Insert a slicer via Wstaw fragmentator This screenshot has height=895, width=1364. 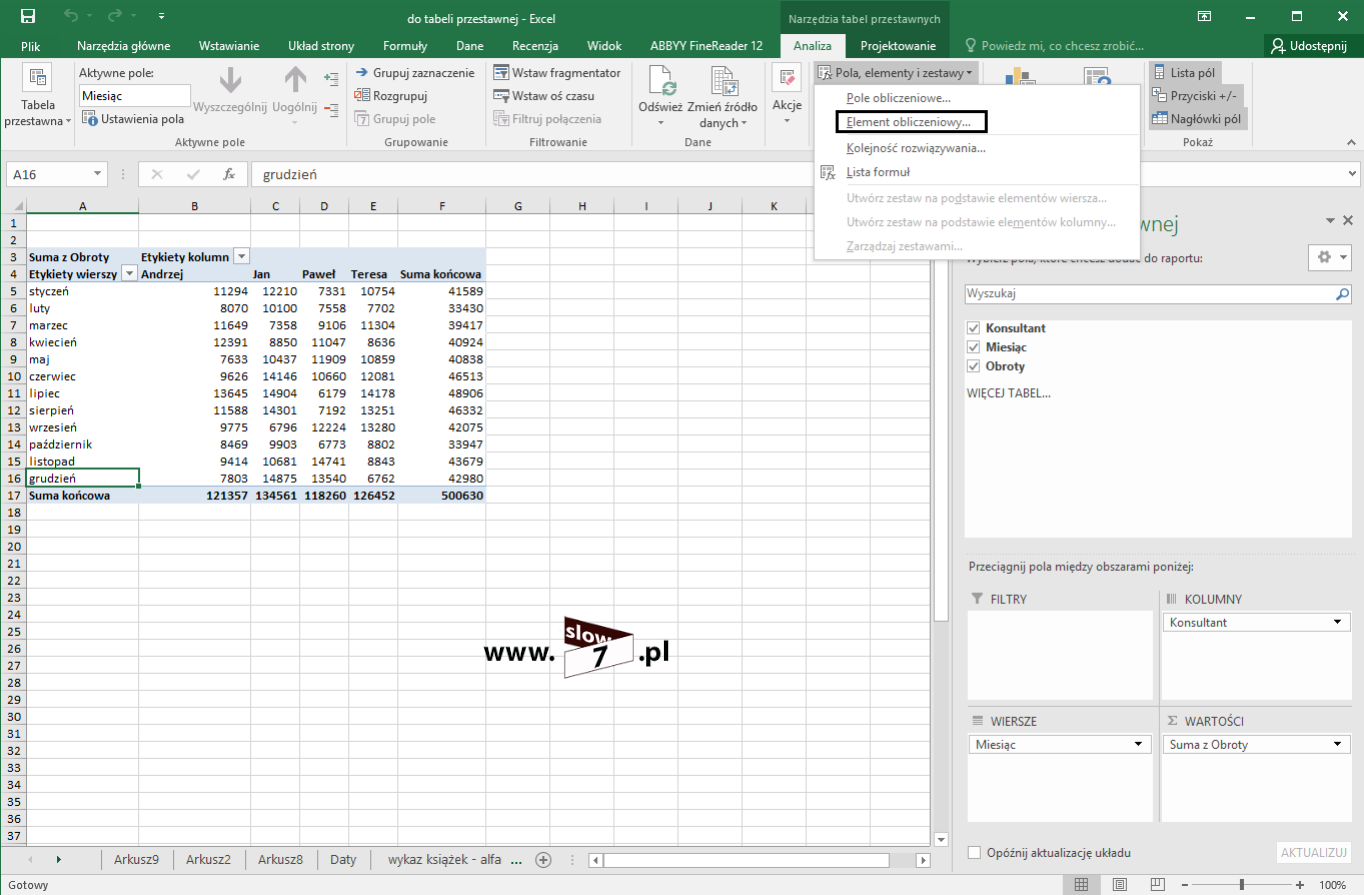[557, 73]
